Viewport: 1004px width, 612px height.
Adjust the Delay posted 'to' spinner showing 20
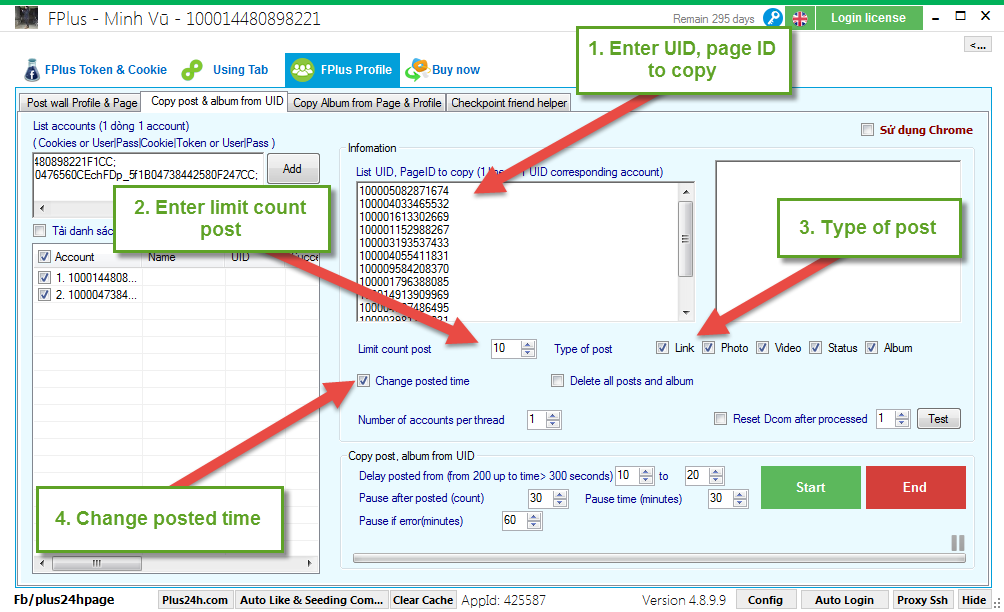pos(717,476)
